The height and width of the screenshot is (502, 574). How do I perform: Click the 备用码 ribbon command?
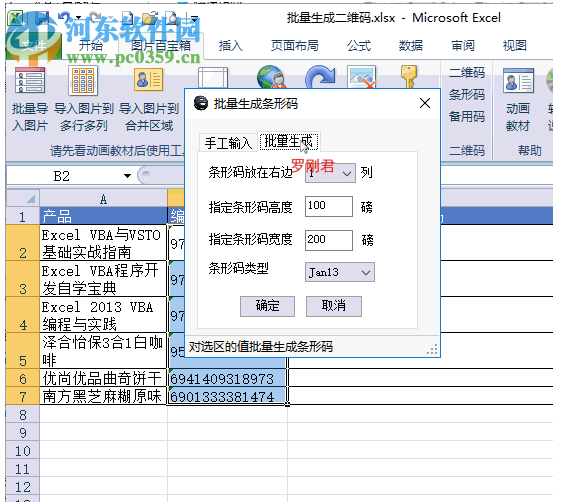[x=467, y=116]
